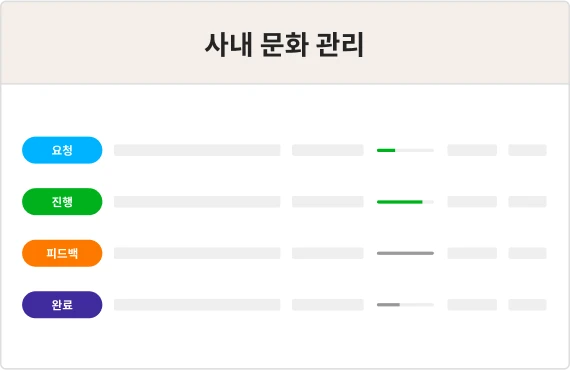
Task: Click the 사내 문화 관리 header title
Action: coord(285,45)
